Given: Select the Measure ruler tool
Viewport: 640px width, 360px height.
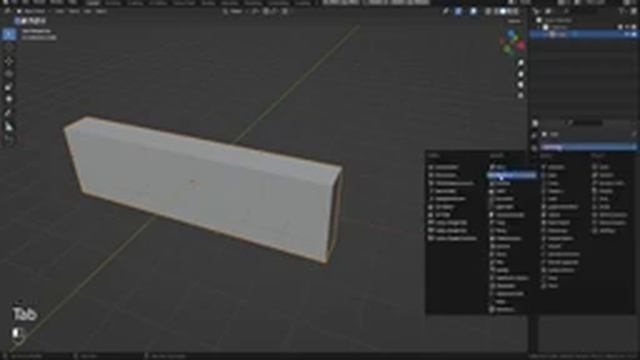Looking at the screenshot, I should click(9, 126).
